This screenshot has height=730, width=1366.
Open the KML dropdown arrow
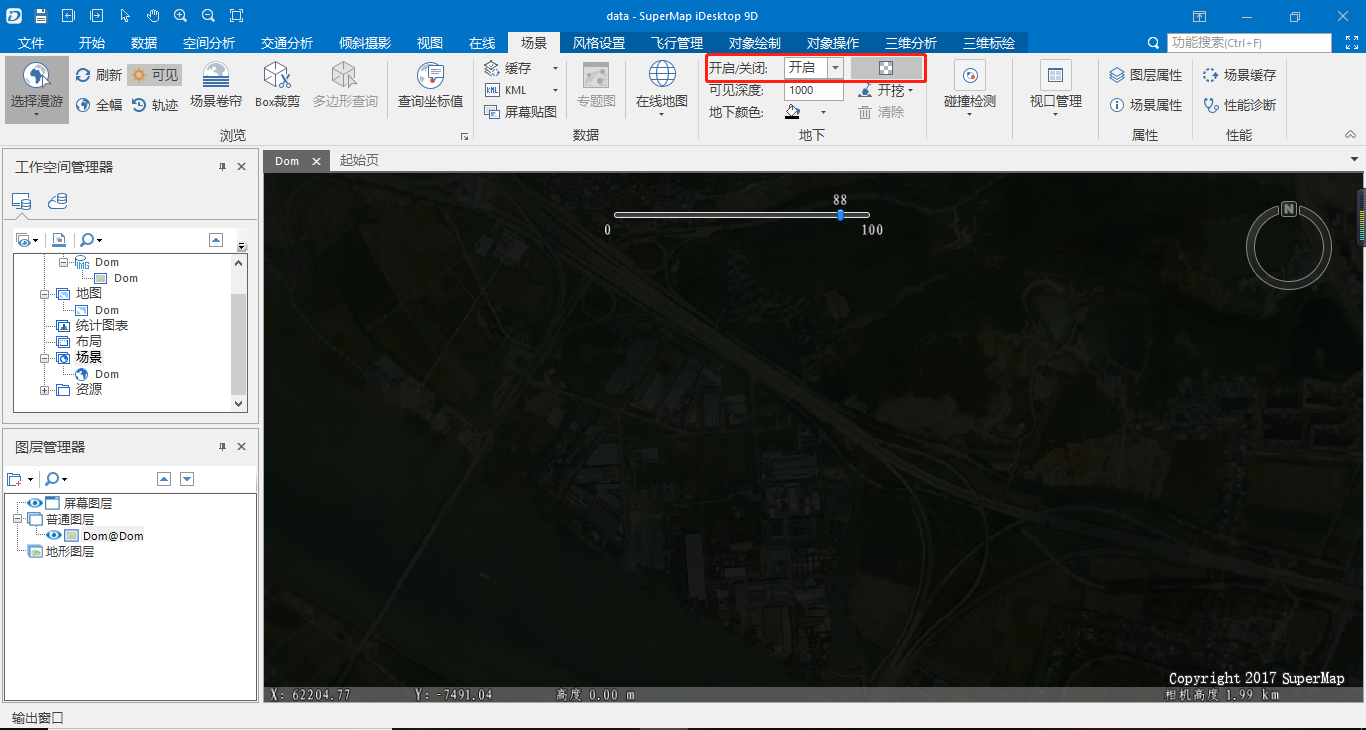coord(555,90)
